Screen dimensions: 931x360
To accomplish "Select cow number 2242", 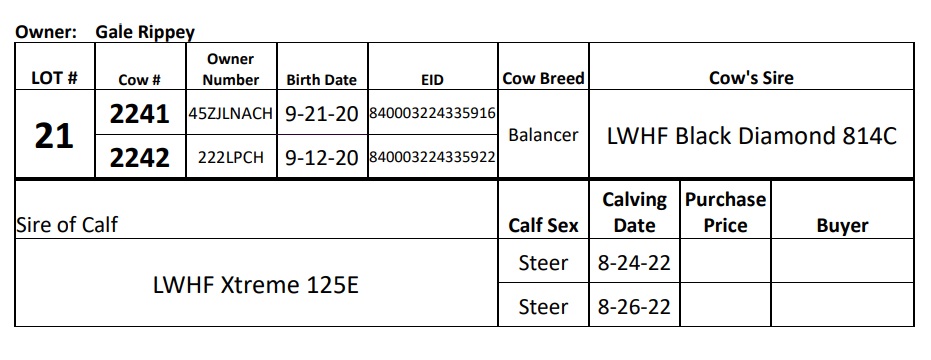I will pyautogui.click(x=140, y=157).
